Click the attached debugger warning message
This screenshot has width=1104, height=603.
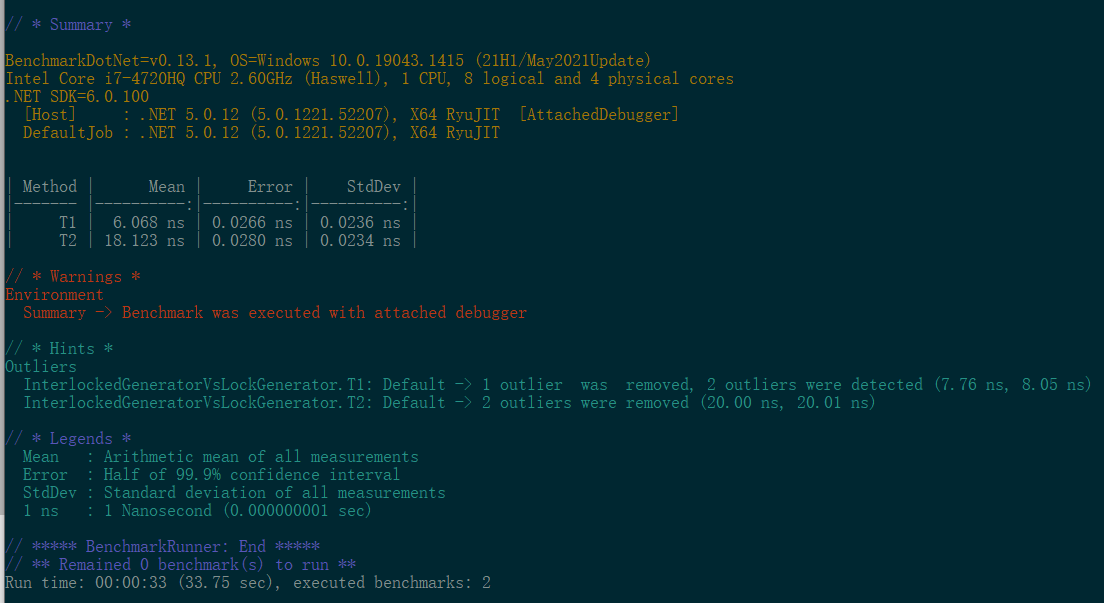point(324,313)
